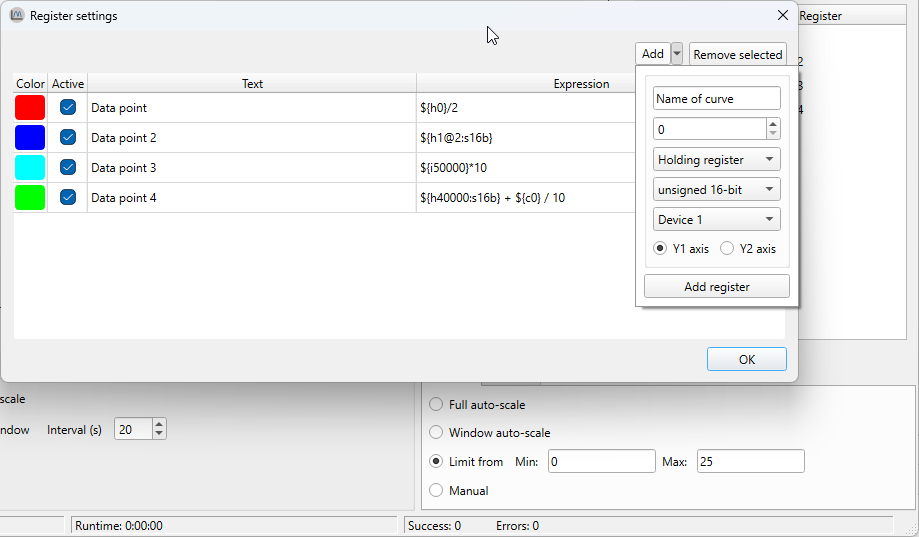Click the Min limit input field
919x537 pixels.
[602, 461]
